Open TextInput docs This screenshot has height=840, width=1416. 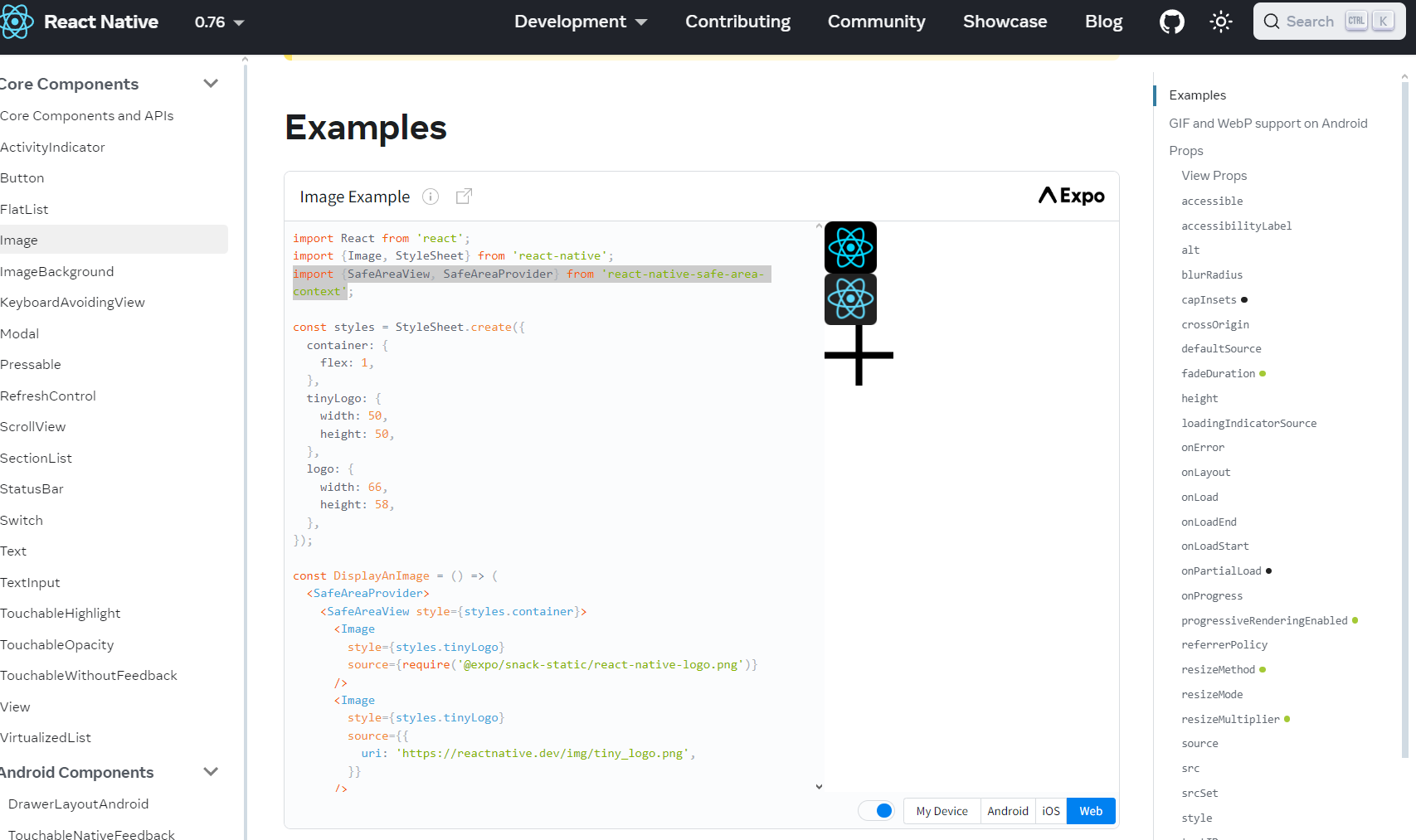[30, 583]
